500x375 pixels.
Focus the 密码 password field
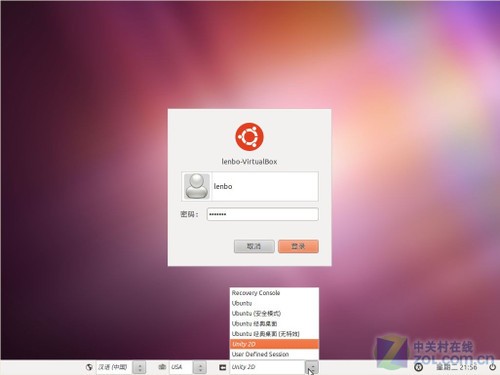tap(263, 214)
